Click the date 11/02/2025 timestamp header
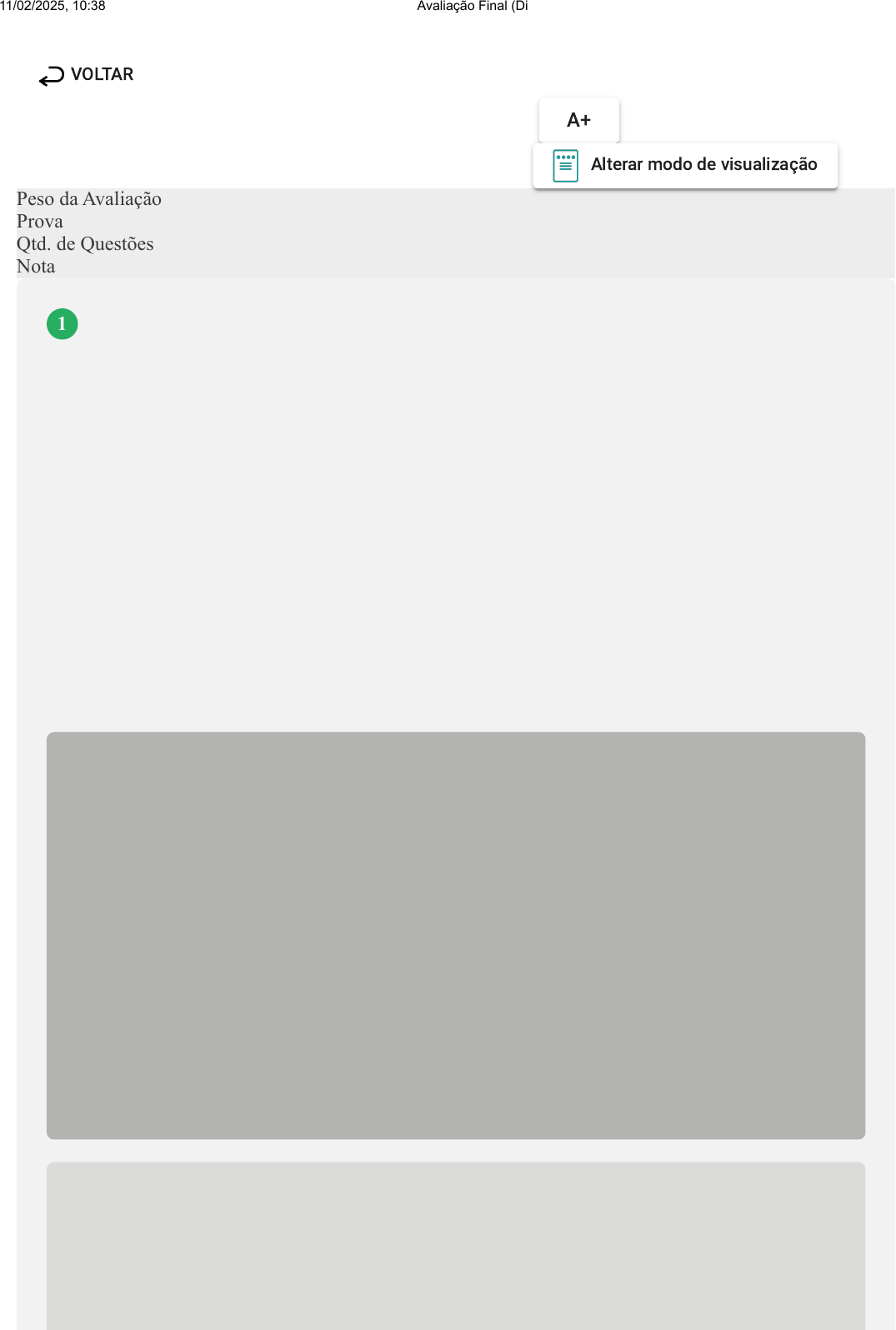The width and height of the screenshot is (896, 1330). 33,6
